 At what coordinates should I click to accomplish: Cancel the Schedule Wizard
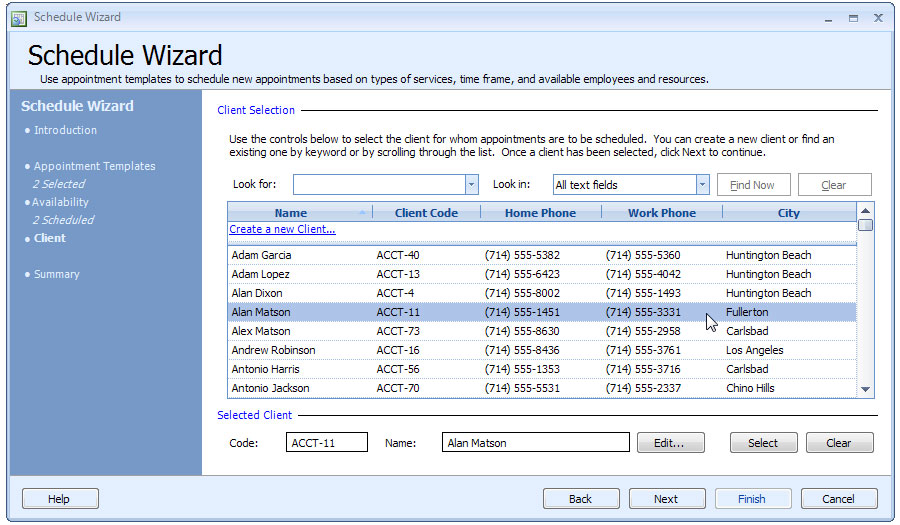pos(839,499)
